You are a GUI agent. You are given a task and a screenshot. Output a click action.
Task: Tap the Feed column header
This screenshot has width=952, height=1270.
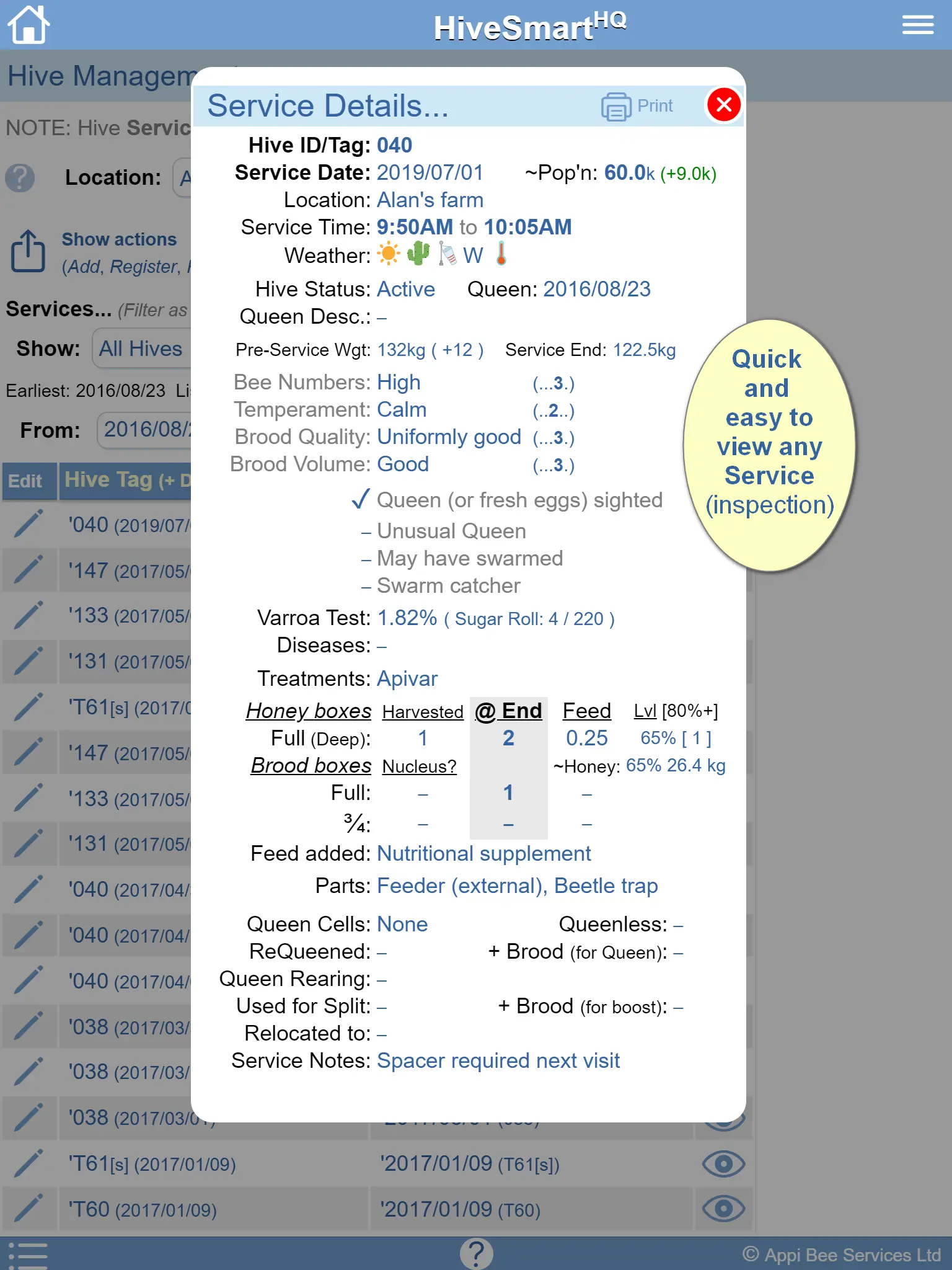[x=586, y=711]
